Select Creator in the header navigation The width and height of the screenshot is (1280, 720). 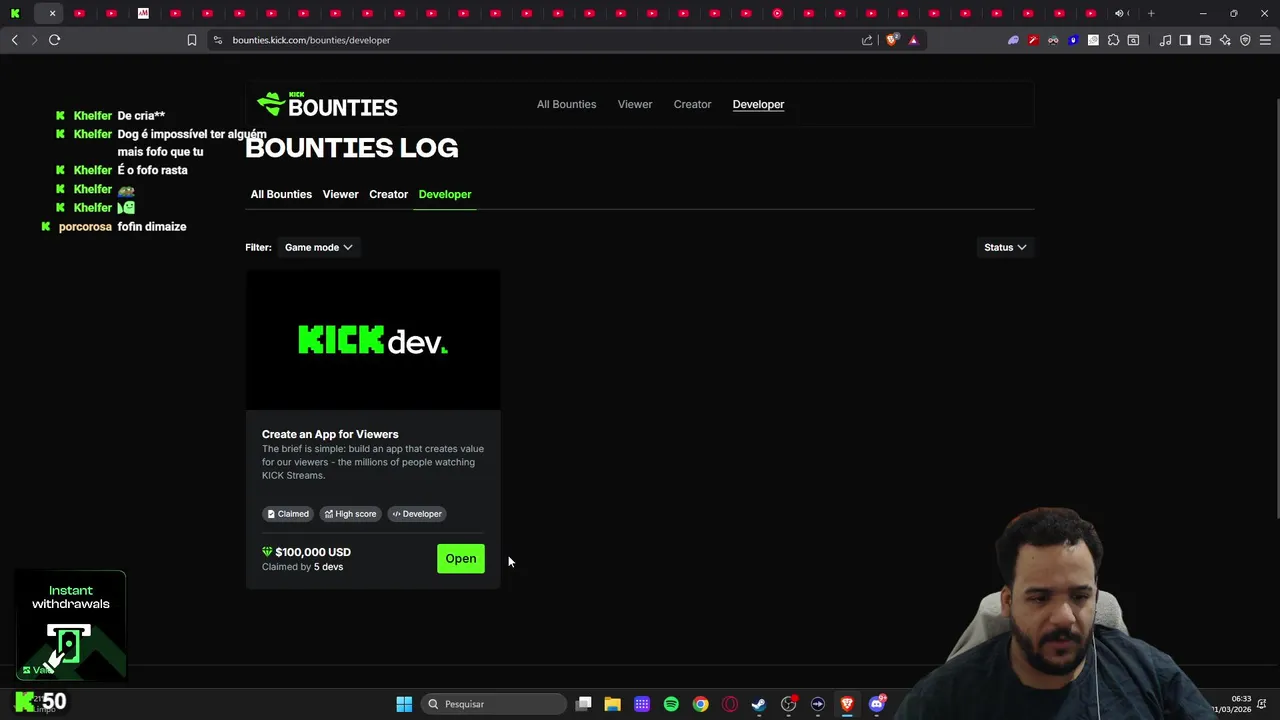(692, 104)
